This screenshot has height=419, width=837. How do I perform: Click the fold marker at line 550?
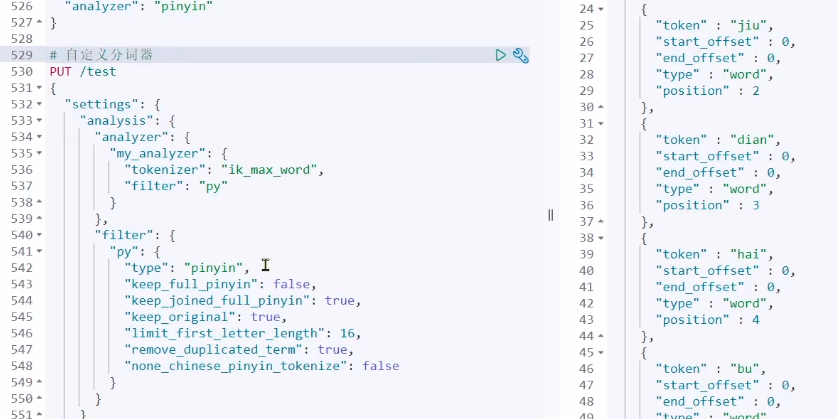point(40,399)
